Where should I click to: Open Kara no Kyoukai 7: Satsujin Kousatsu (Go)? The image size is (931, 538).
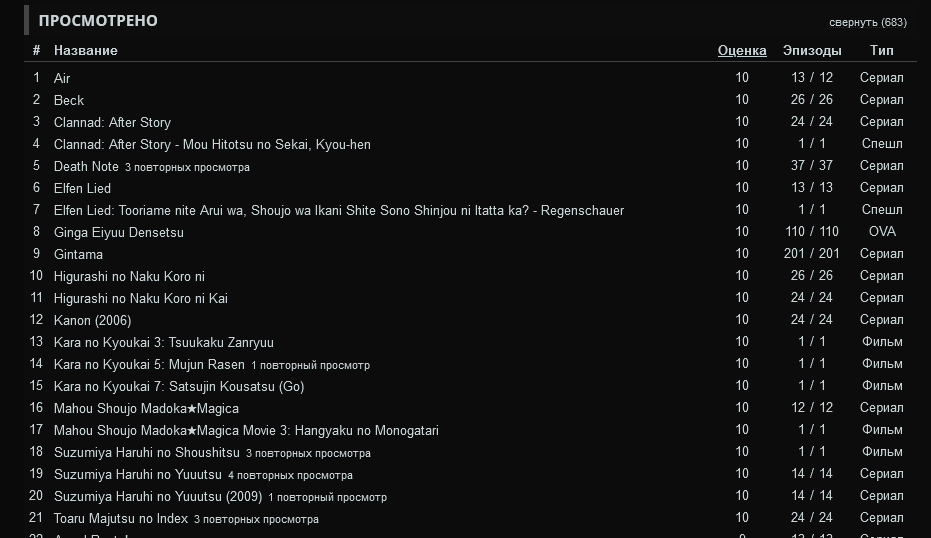179,386
